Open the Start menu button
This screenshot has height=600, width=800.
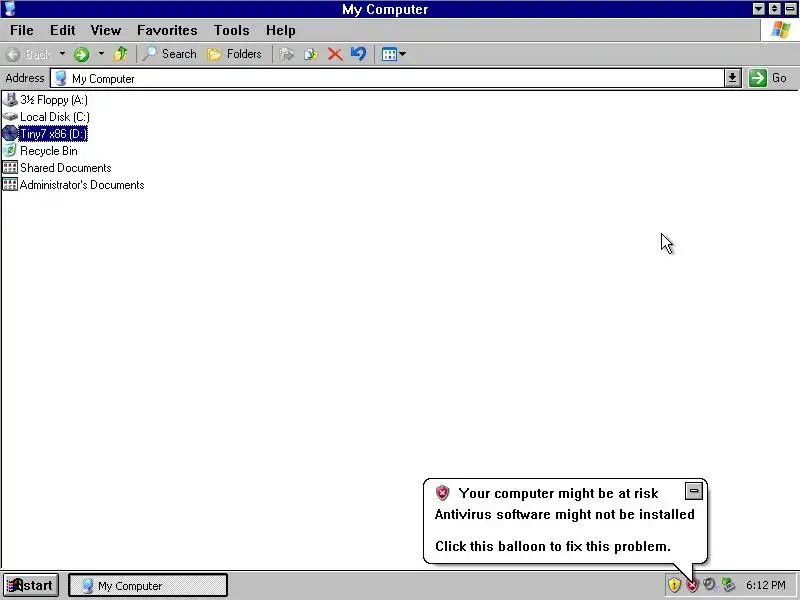[x=31, y=585]
